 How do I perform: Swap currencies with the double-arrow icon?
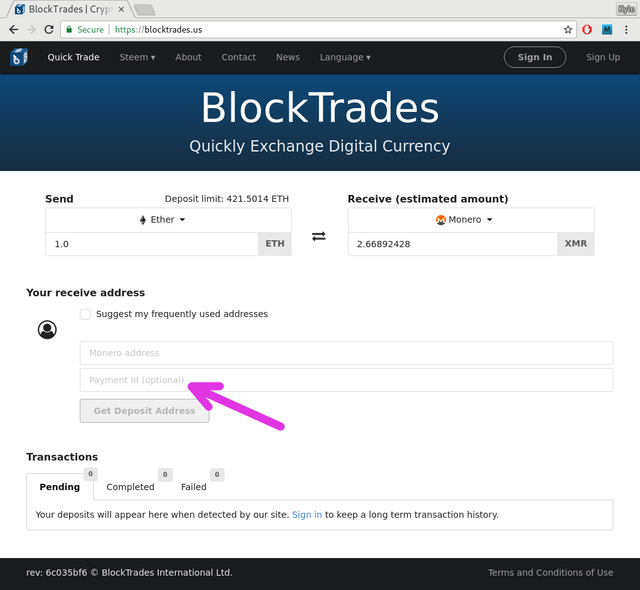point(319,236)
